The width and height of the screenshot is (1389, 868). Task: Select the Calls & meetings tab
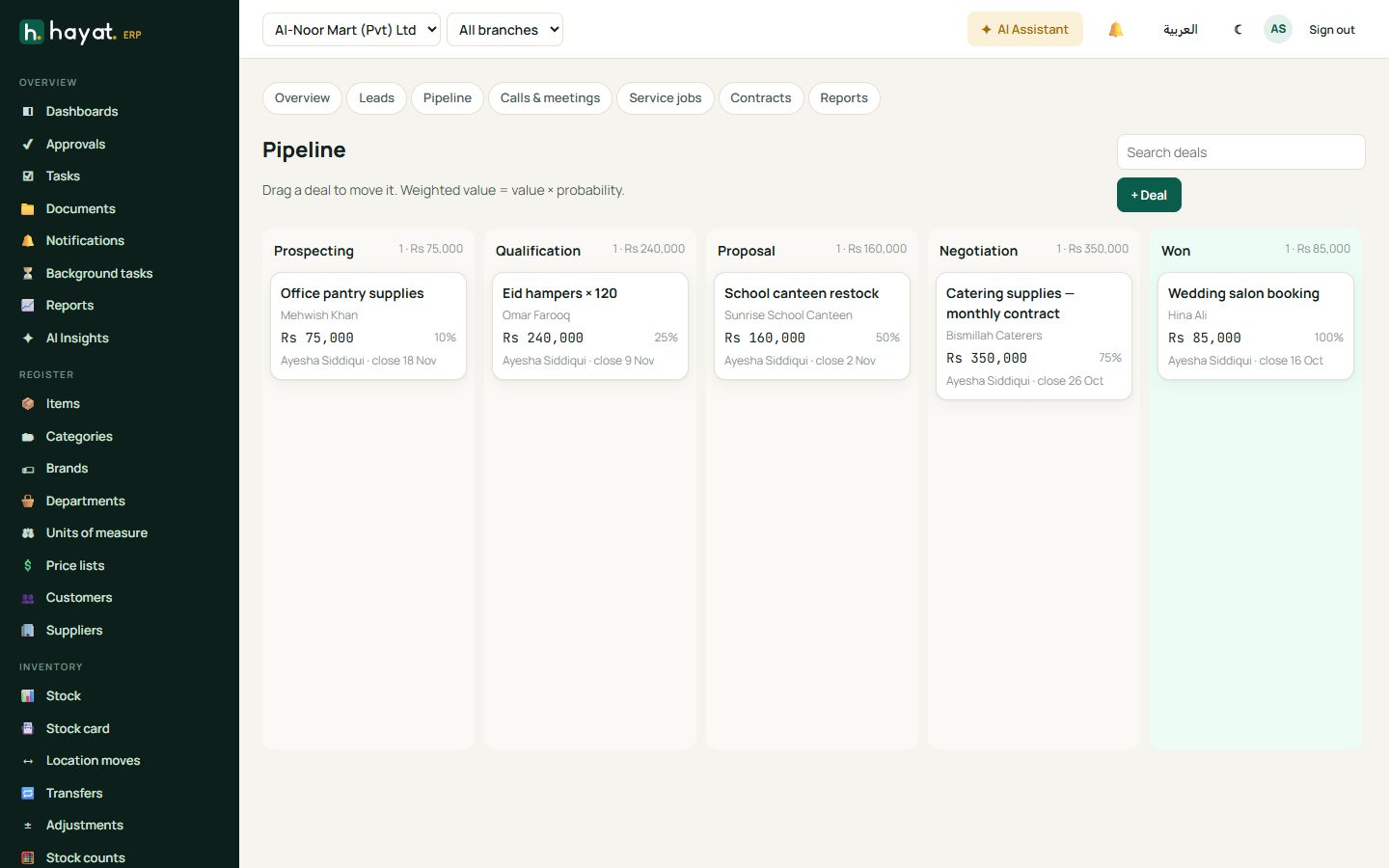click(550, 98)
